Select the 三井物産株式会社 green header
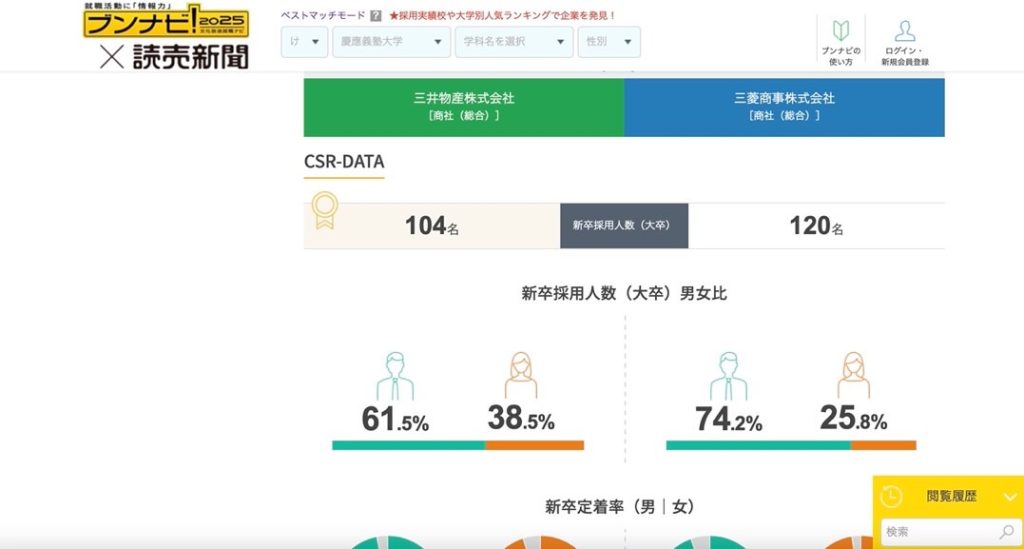Viewport: 1024px width, 549px height. pyautogui.click(x=464, y=107)
